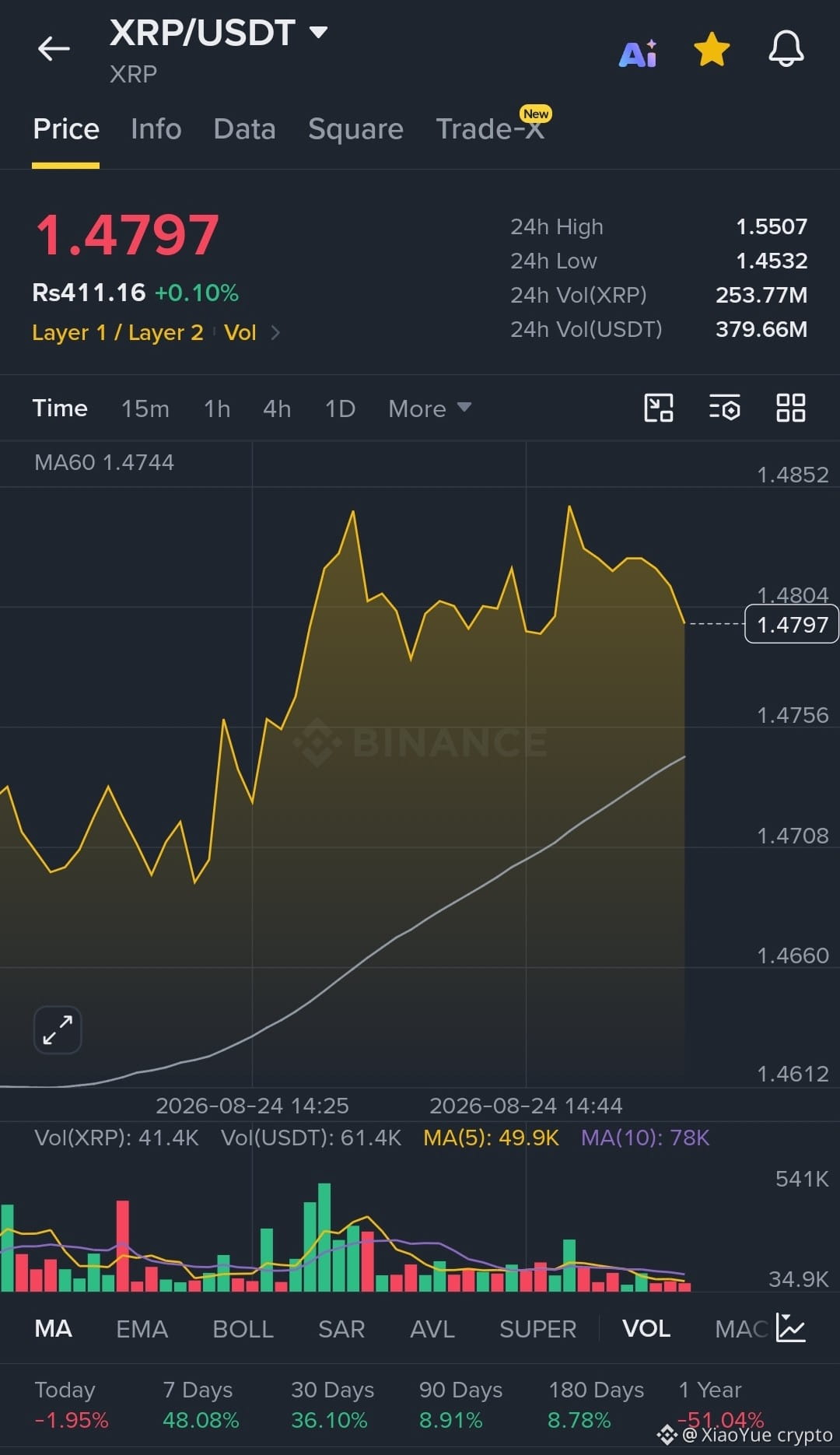Expand the More intervals dropdown

[x=429, y=408]
